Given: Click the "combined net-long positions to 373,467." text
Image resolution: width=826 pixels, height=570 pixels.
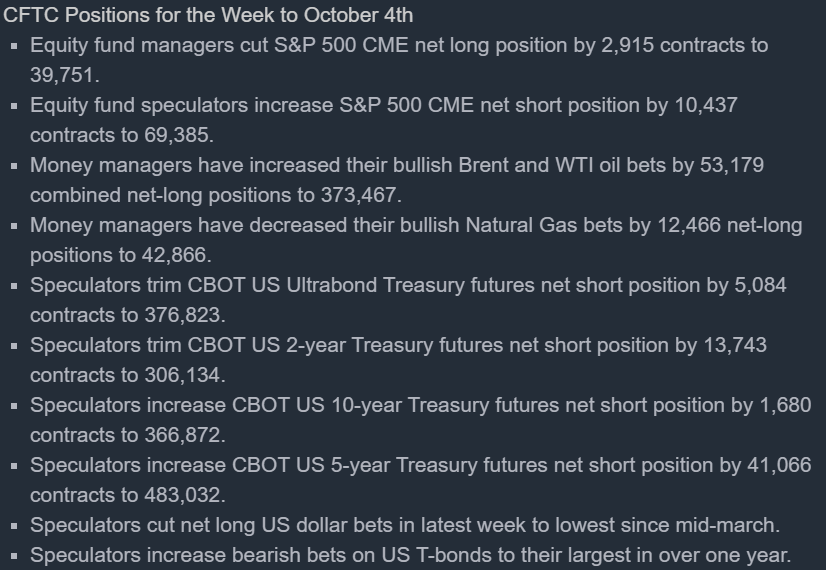Looking at the screenshot, I should [215, 195].
